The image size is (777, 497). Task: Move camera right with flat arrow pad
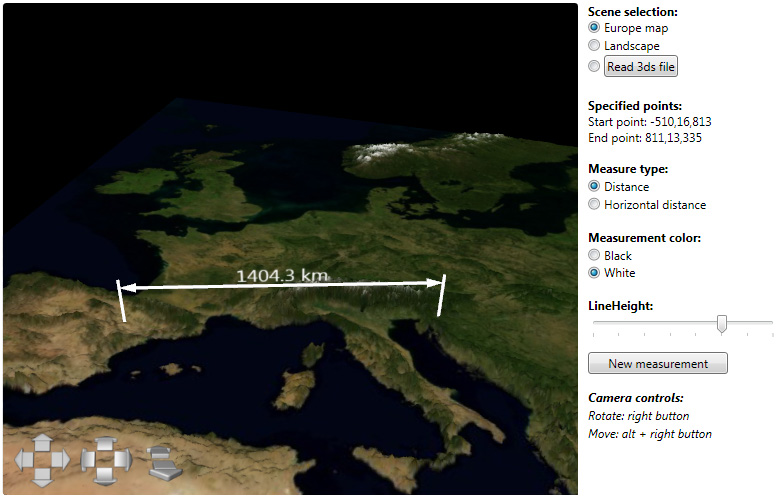point(60,460)
